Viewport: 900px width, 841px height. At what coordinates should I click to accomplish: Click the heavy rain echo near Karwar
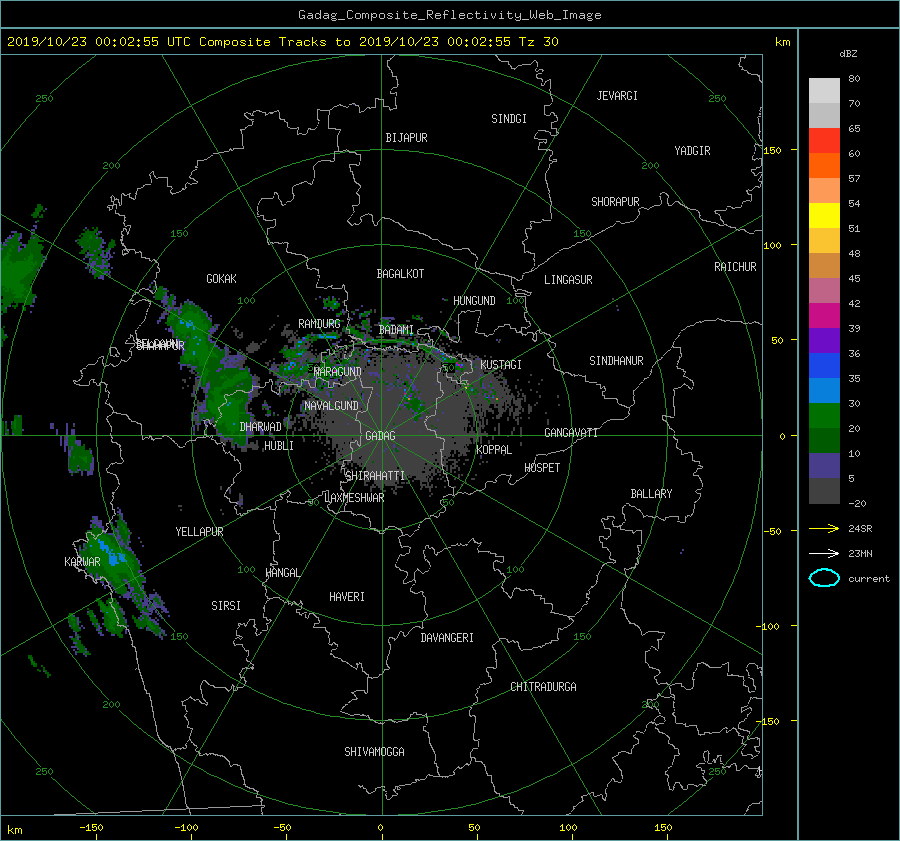(x=112, y=555)
